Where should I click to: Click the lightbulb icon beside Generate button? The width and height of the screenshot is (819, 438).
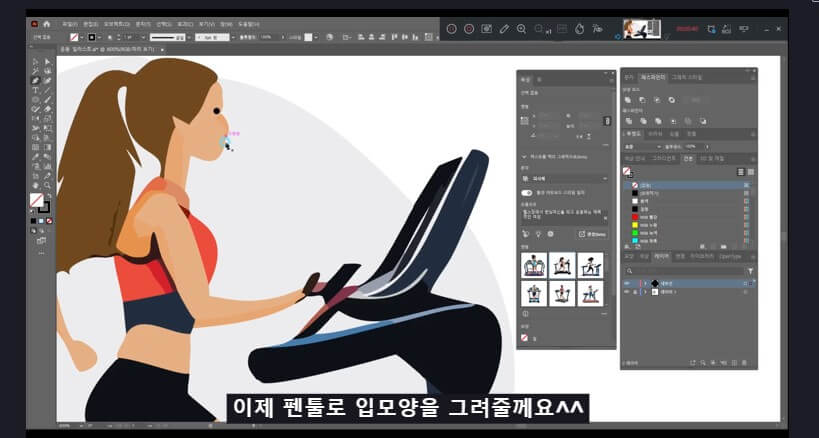pyautogui.click(x=538, y=234)
